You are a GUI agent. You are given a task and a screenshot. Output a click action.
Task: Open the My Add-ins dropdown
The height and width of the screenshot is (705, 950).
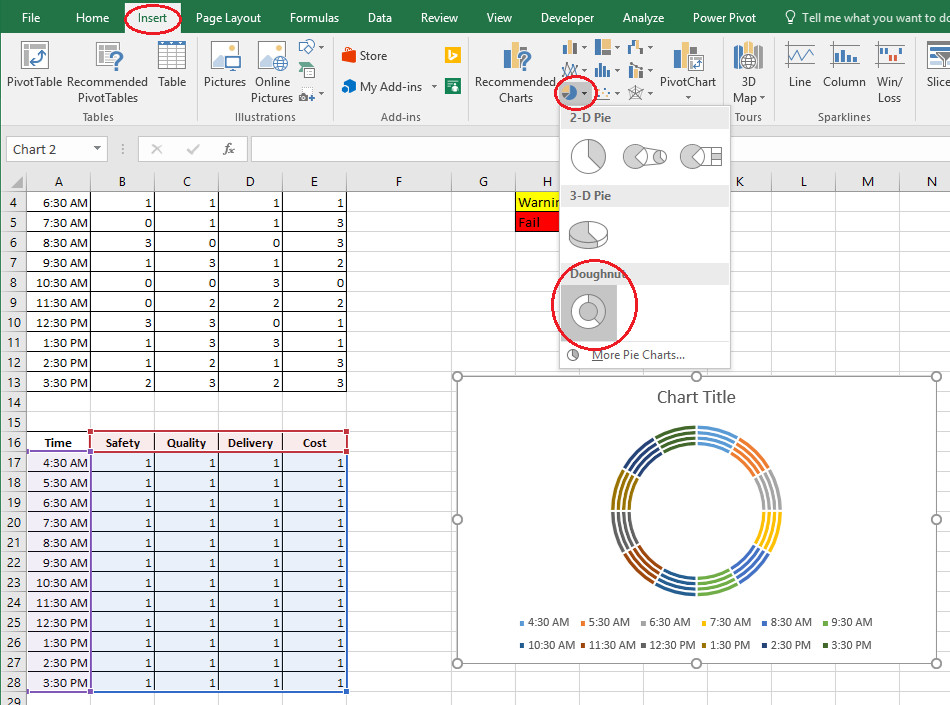(x=434, y=87)
